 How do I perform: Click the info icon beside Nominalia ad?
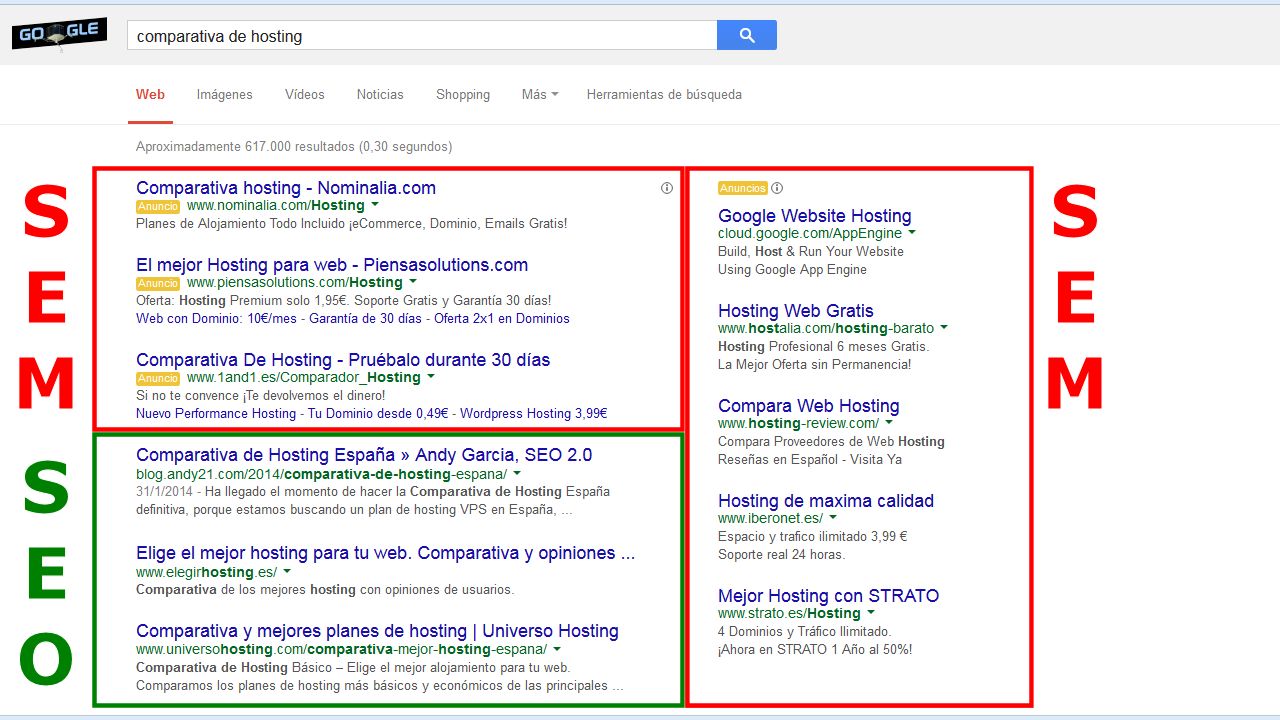[x=667, y=188]
